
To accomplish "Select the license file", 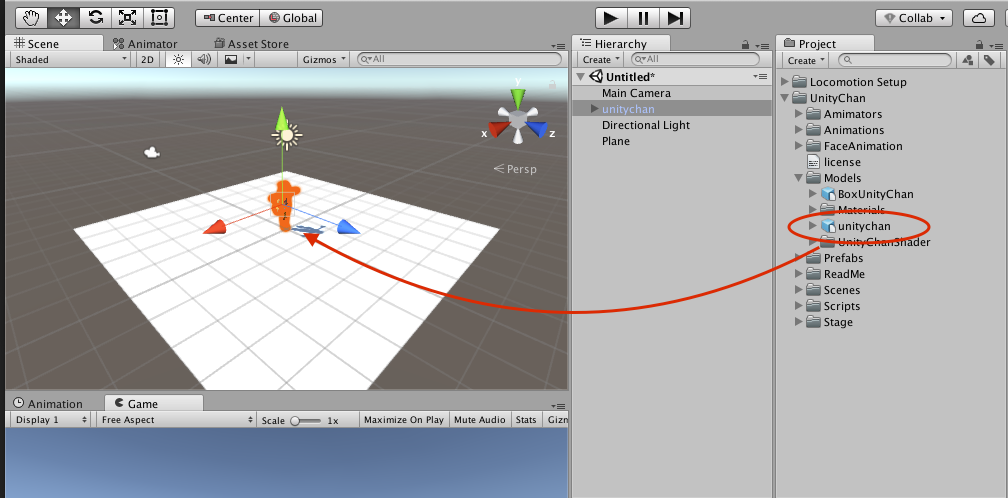I will click(x=834, y=162).
